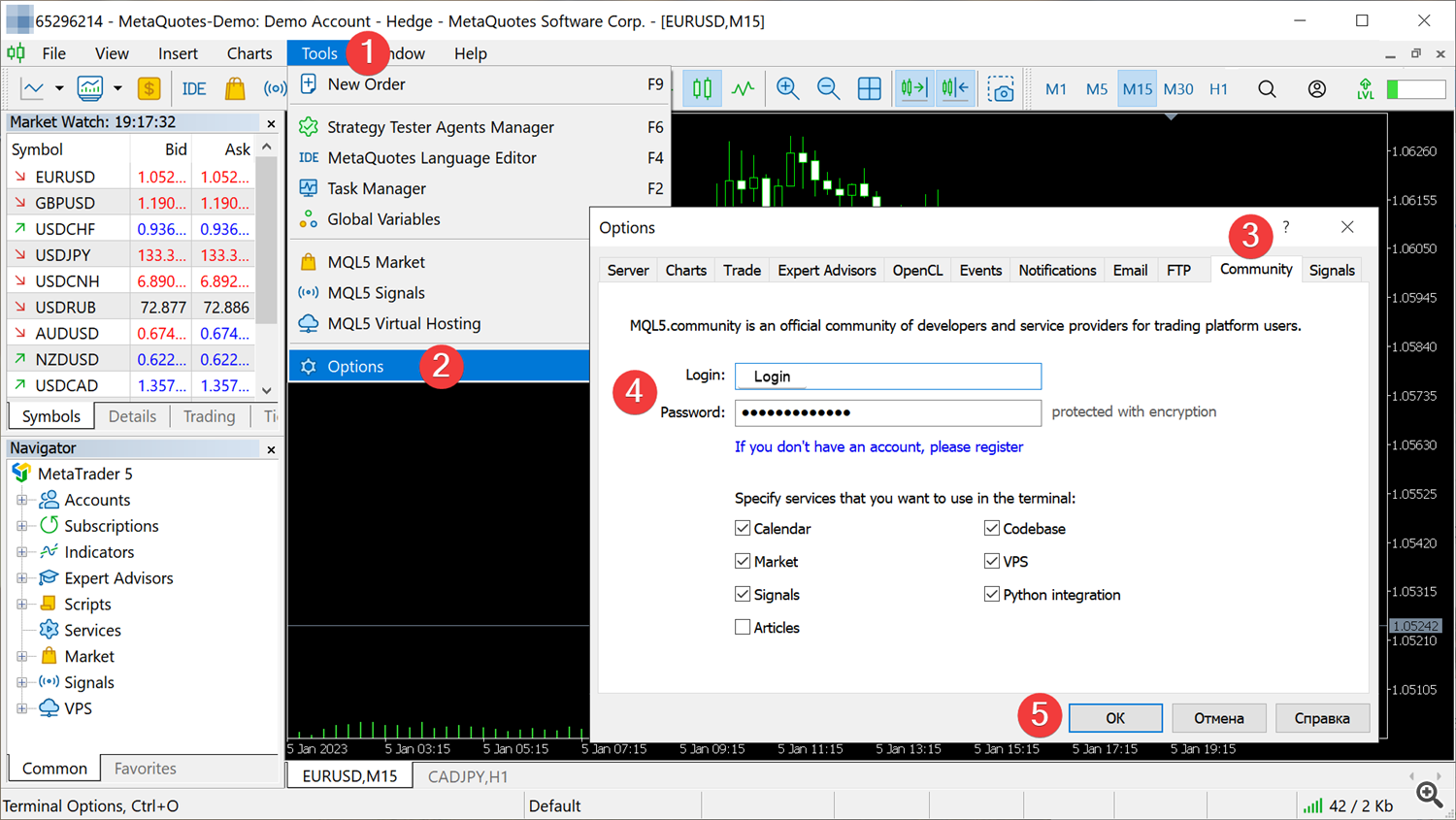Open the Signals tab in Options
The width and height of the screenshot is (1456, 820).
click(x=1332, y=271)
